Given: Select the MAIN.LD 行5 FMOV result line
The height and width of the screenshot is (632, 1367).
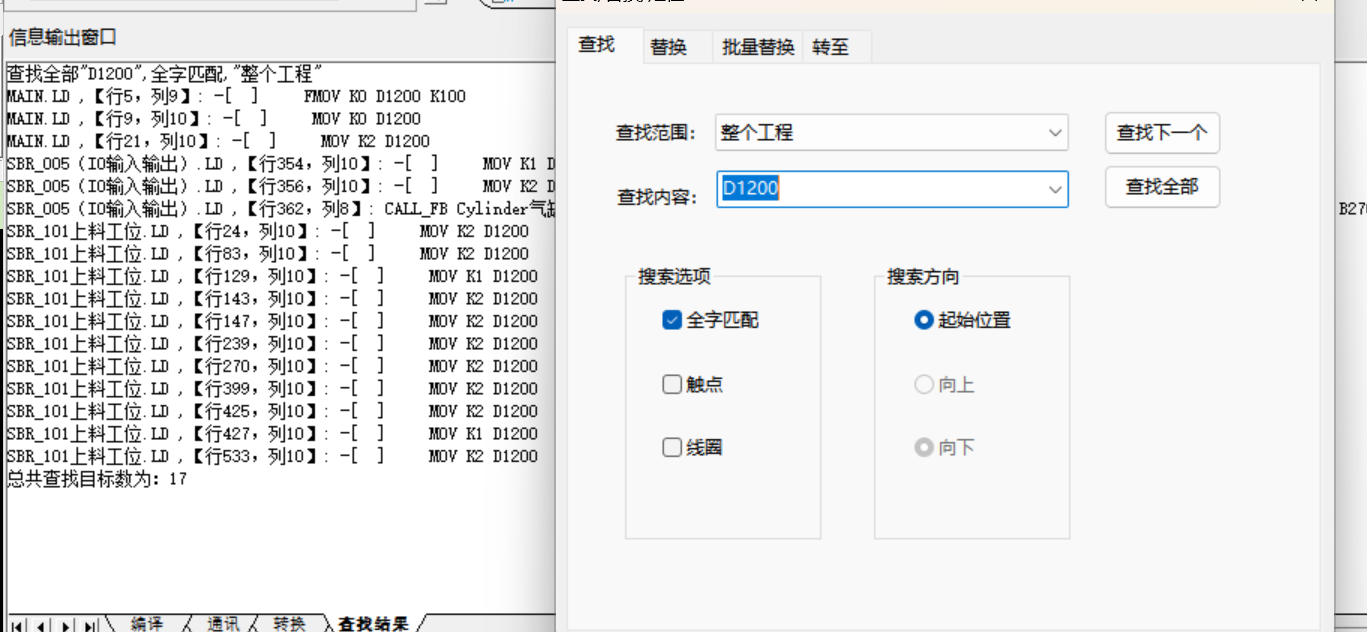Looking at the screenshot, I should [236, 97].
